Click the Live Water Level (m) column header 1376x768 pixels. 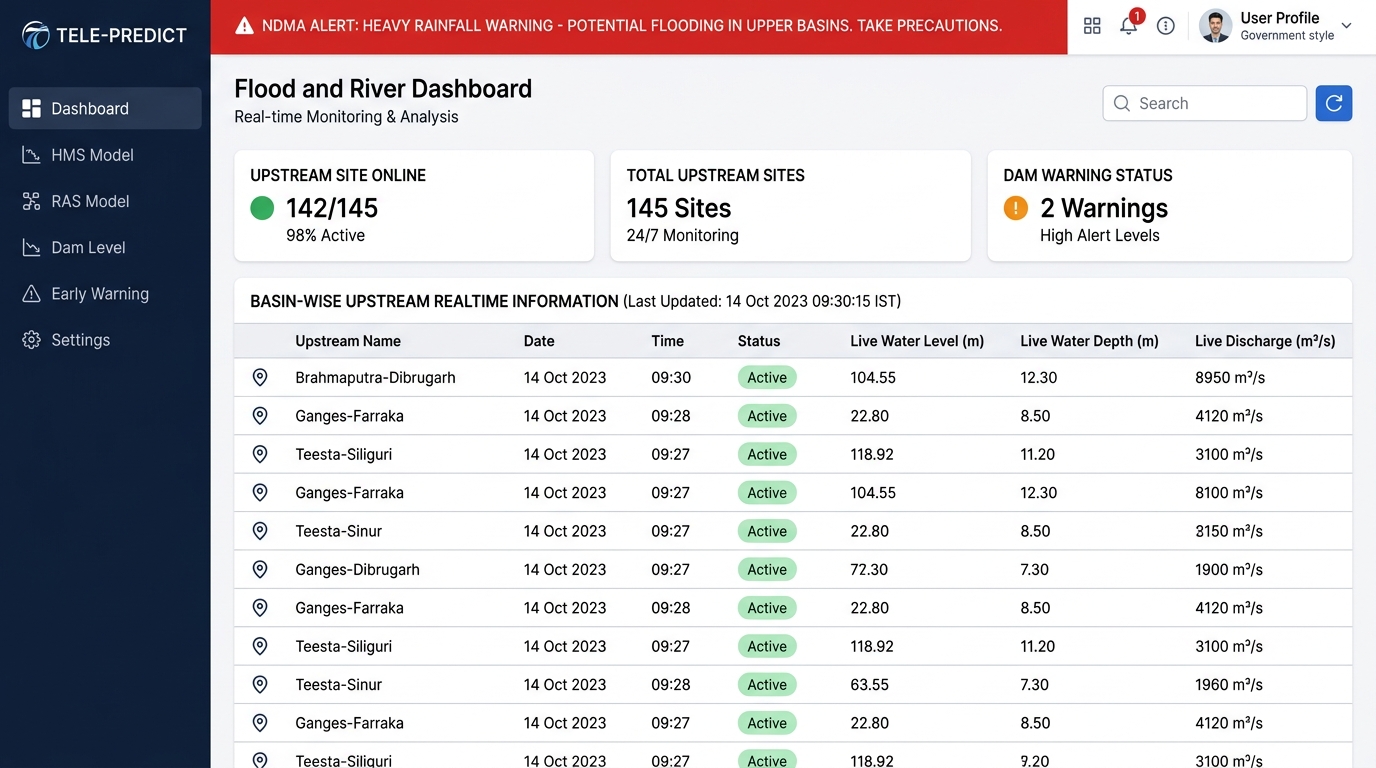(917, 341)
